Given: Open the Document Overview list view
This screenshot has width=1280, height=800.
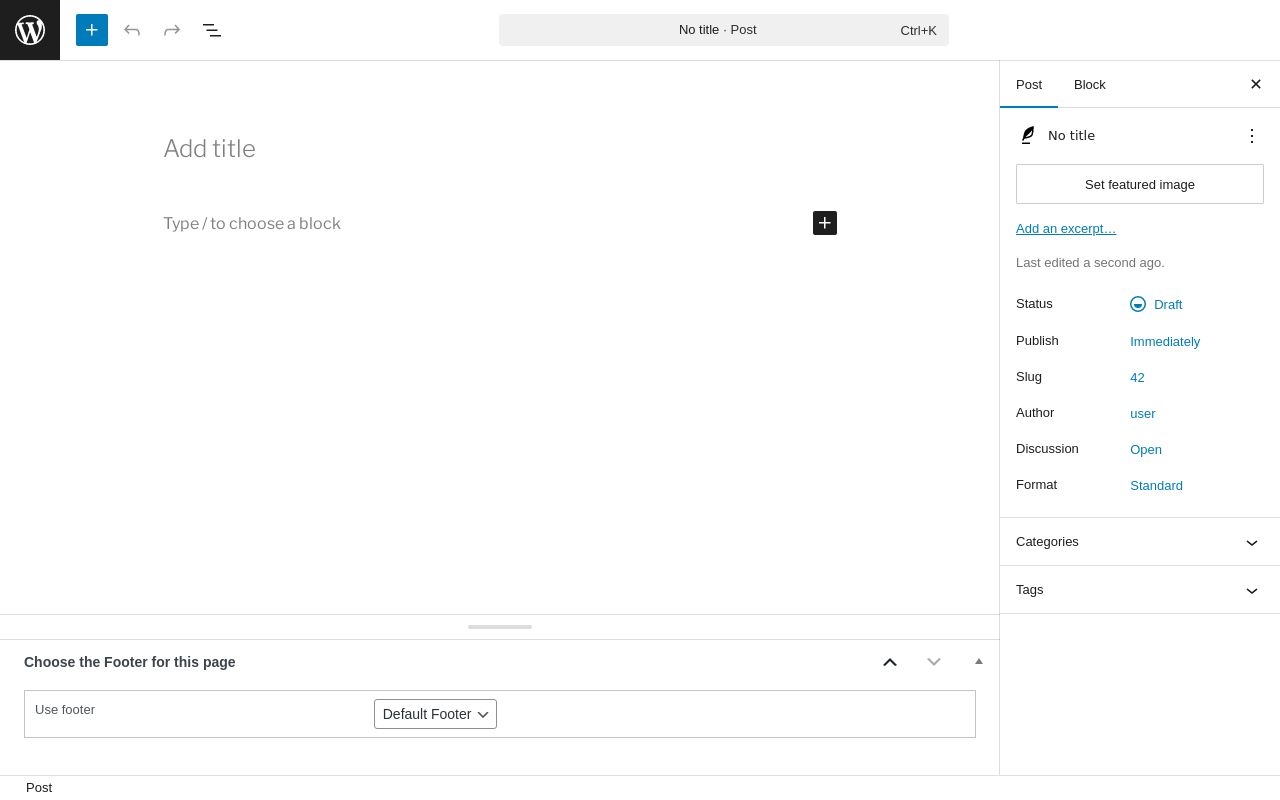Looking at the screenshot, I should tap(212, 30).
